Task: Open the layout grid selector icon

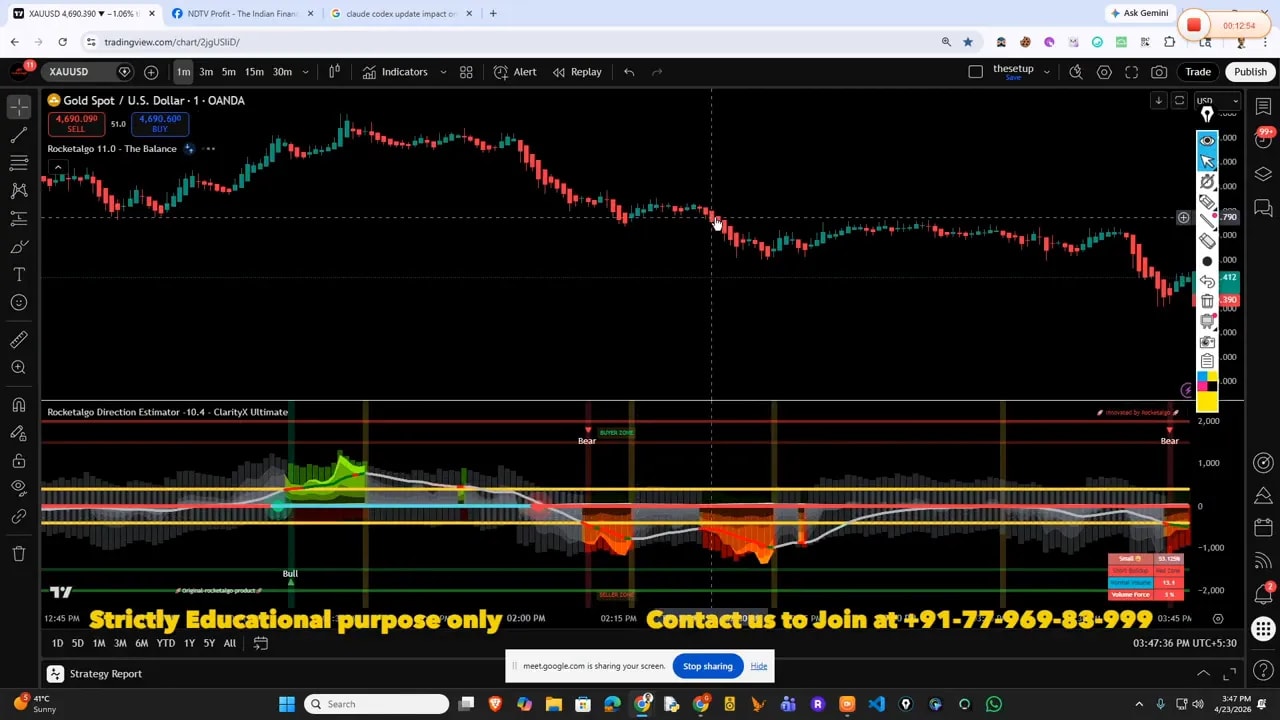Action: tap(466, 72)
